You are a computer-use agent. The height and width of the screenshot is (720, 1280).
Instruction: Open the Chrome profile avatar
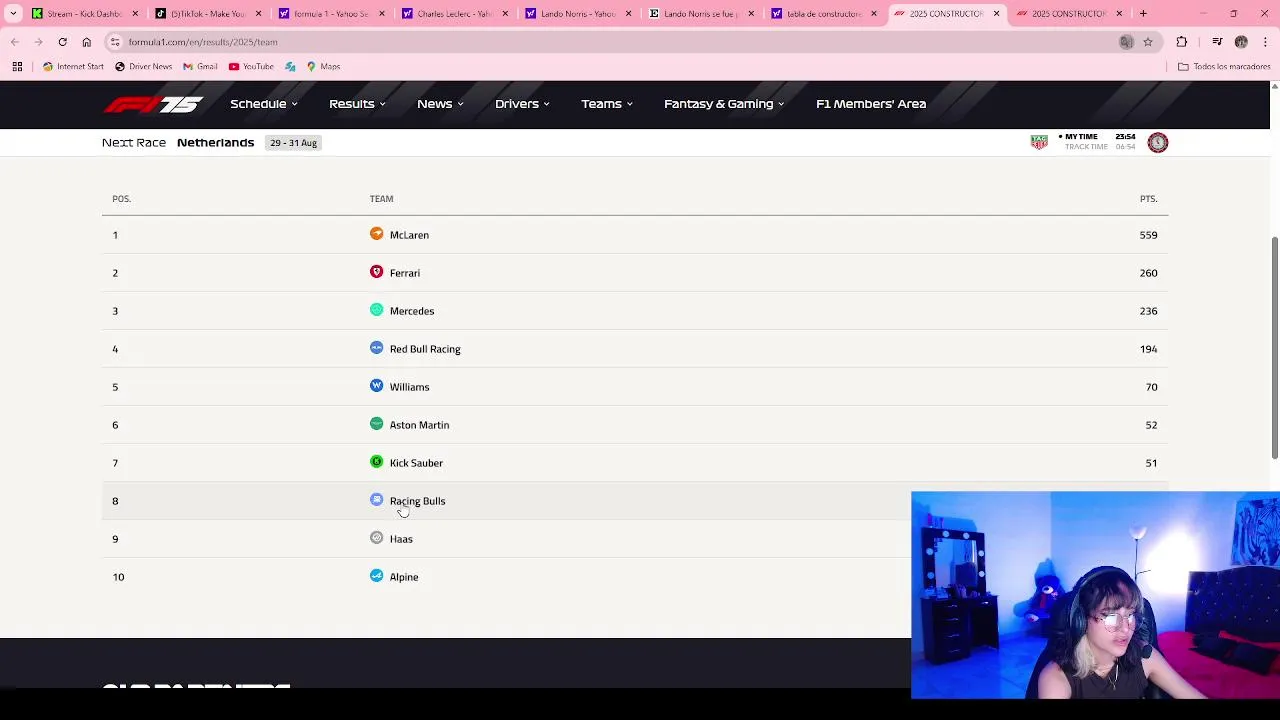click(1241, 42)
